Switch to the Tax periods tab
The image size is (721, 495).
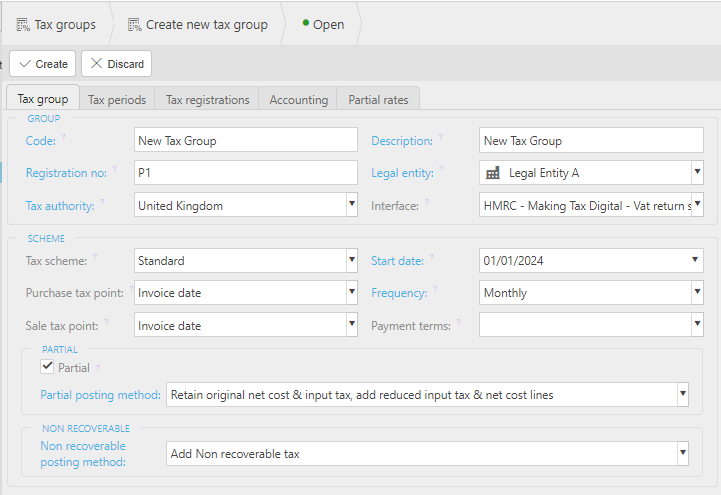[x=117, y=99]
